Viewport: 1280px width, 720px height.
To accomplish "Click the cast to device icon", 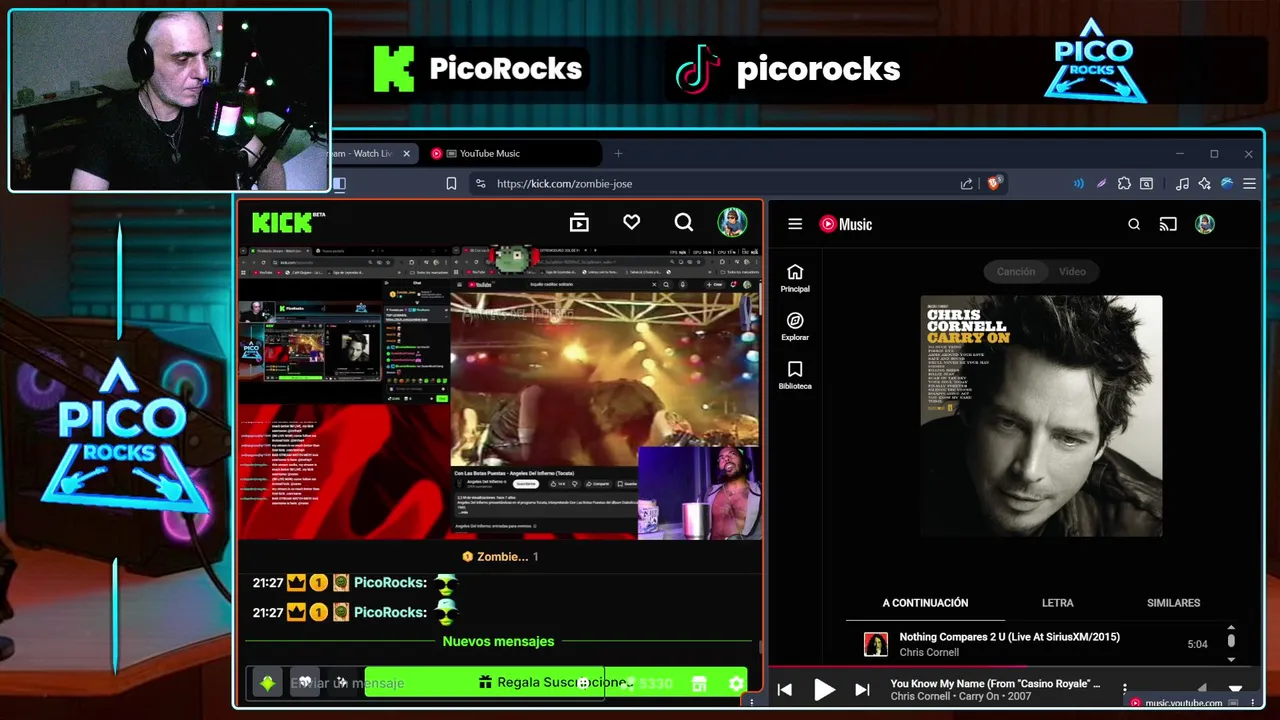I will point(1168,224).
